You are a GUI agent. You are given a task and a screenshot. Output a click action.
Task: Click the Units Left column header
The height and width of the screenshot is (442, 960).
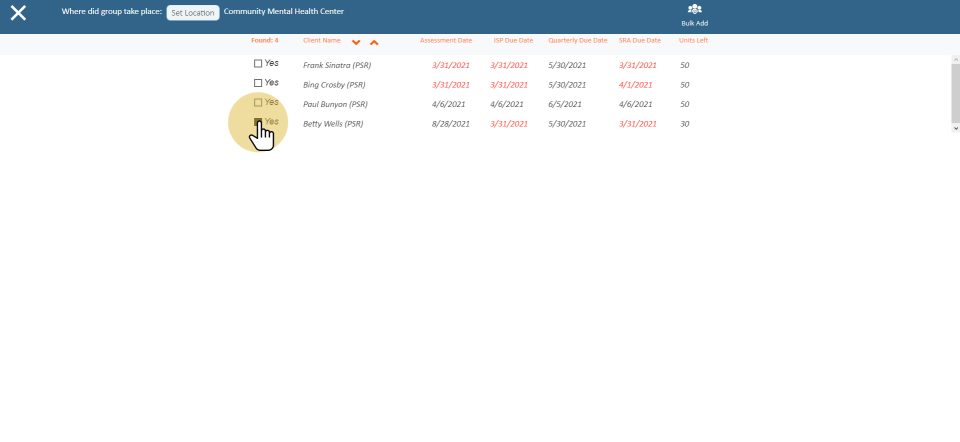click(693, 41)
